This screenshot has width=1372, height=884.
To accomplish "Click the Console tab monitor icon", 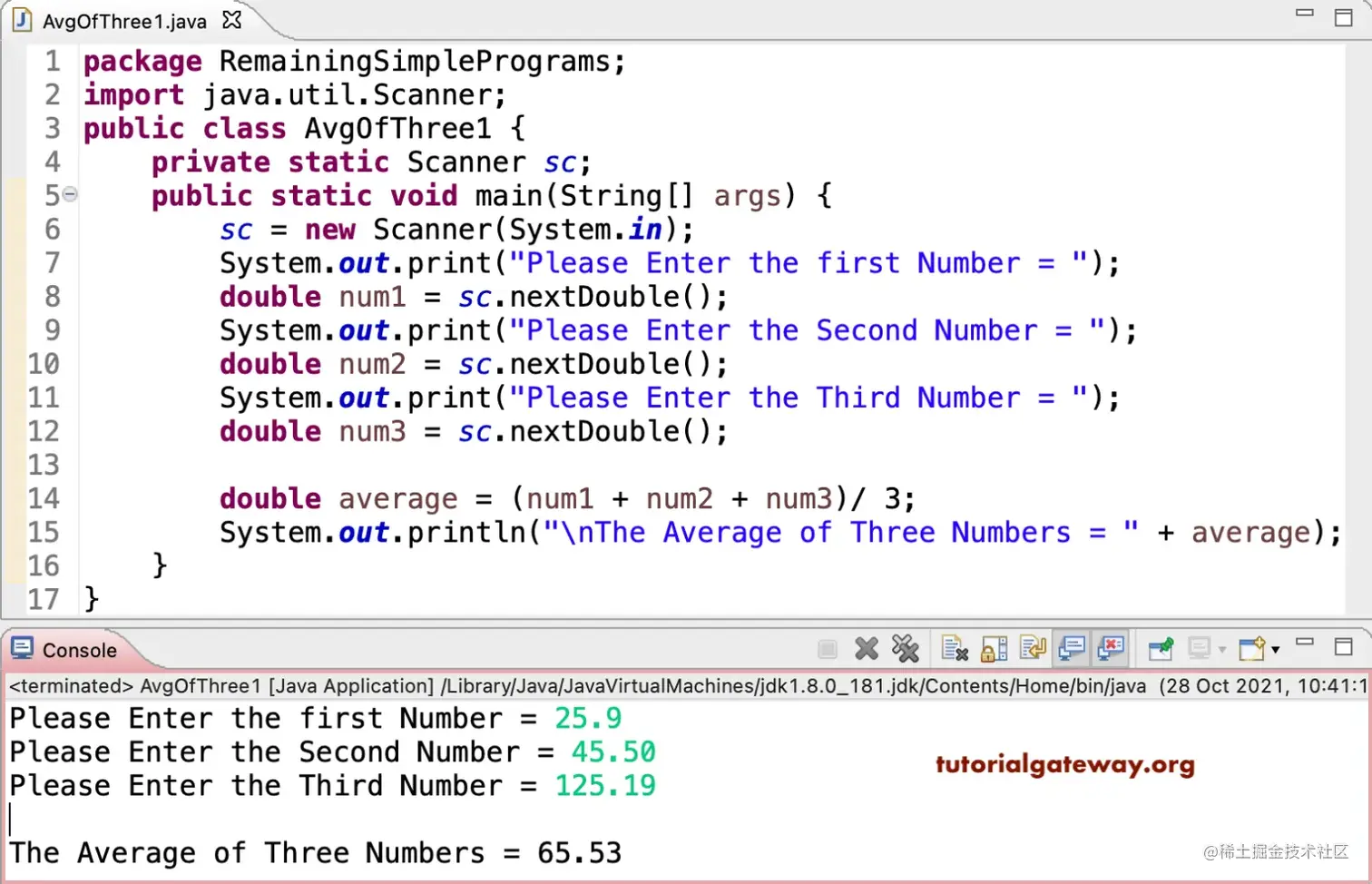I will (x=22, y=648).
